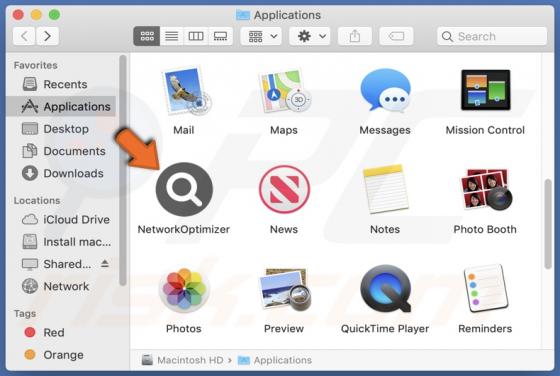Click the NetworkOptimizer name label
The width and height of the screenshot is (560, 376).
click(x=184, y=229)
